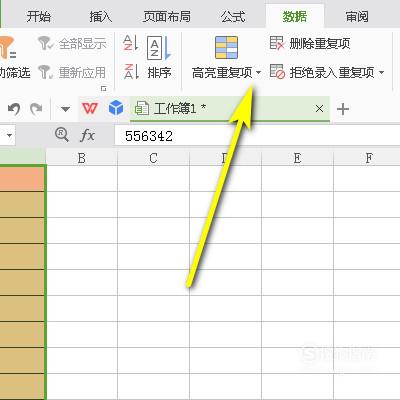Open the large 排序 sort dialog icon

click(159, 48)
